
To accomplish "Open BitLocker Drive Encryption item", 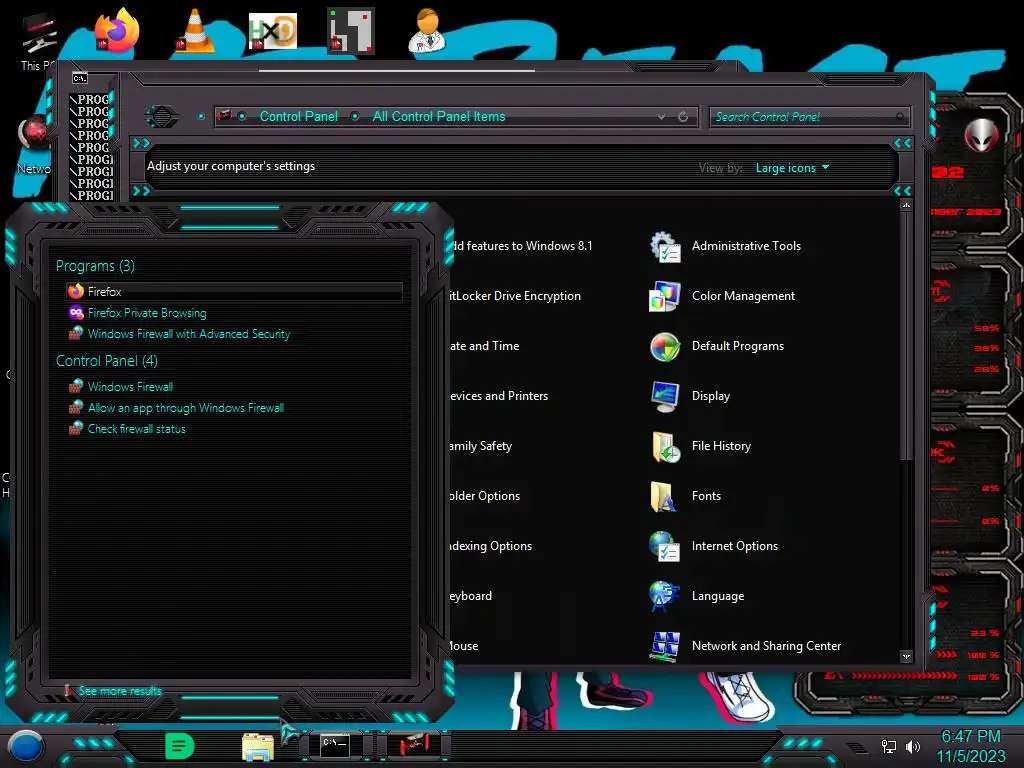I will [515, 296].
